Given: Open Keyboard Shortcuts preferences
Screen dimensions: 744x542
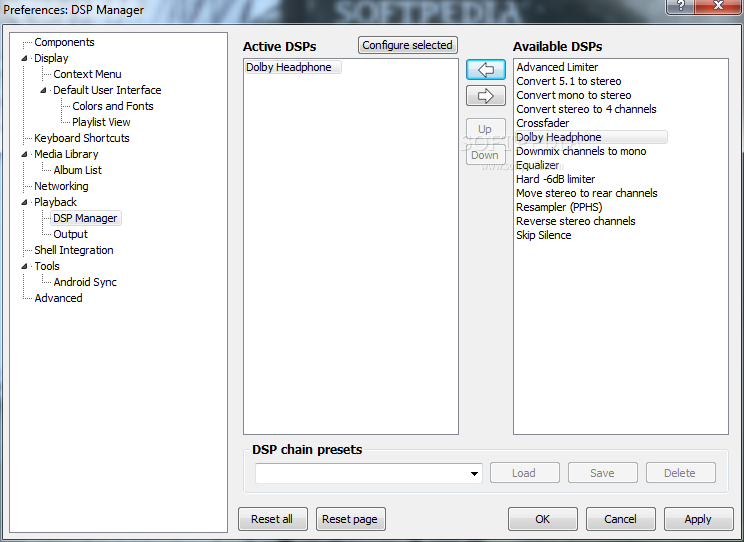Looking at the screenshot, I should (x=82, y=138).
